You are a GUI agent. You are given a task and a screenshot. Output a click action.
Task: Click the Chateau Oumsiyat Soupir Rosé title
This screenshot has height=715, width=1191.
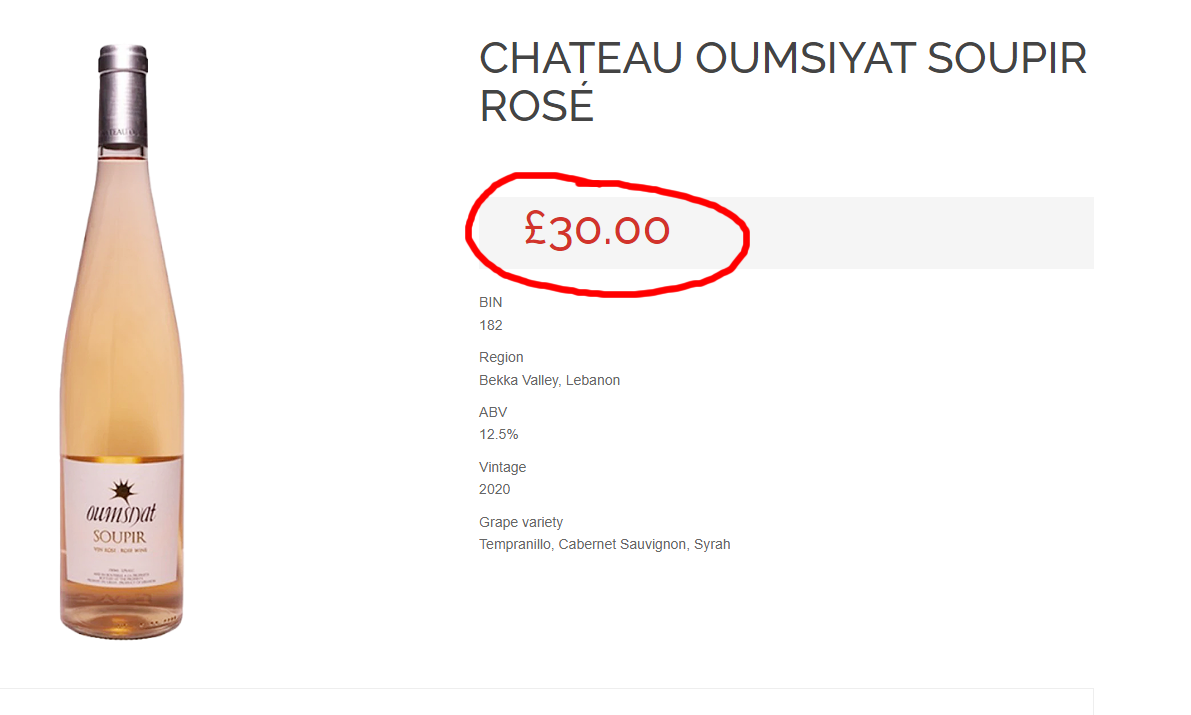(x=782, y=82)
